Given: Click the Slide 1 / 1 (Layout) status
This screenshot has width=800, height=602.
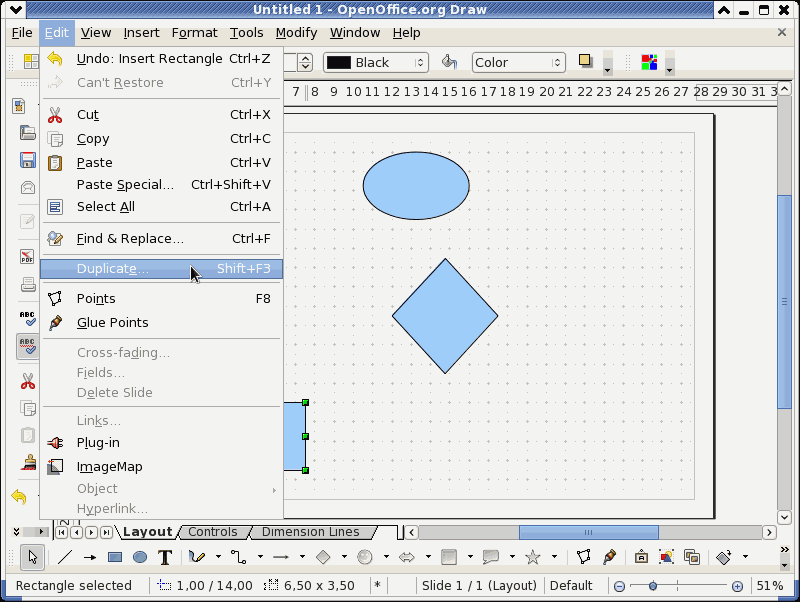Looking at the screenshot, I should (479, 586).
